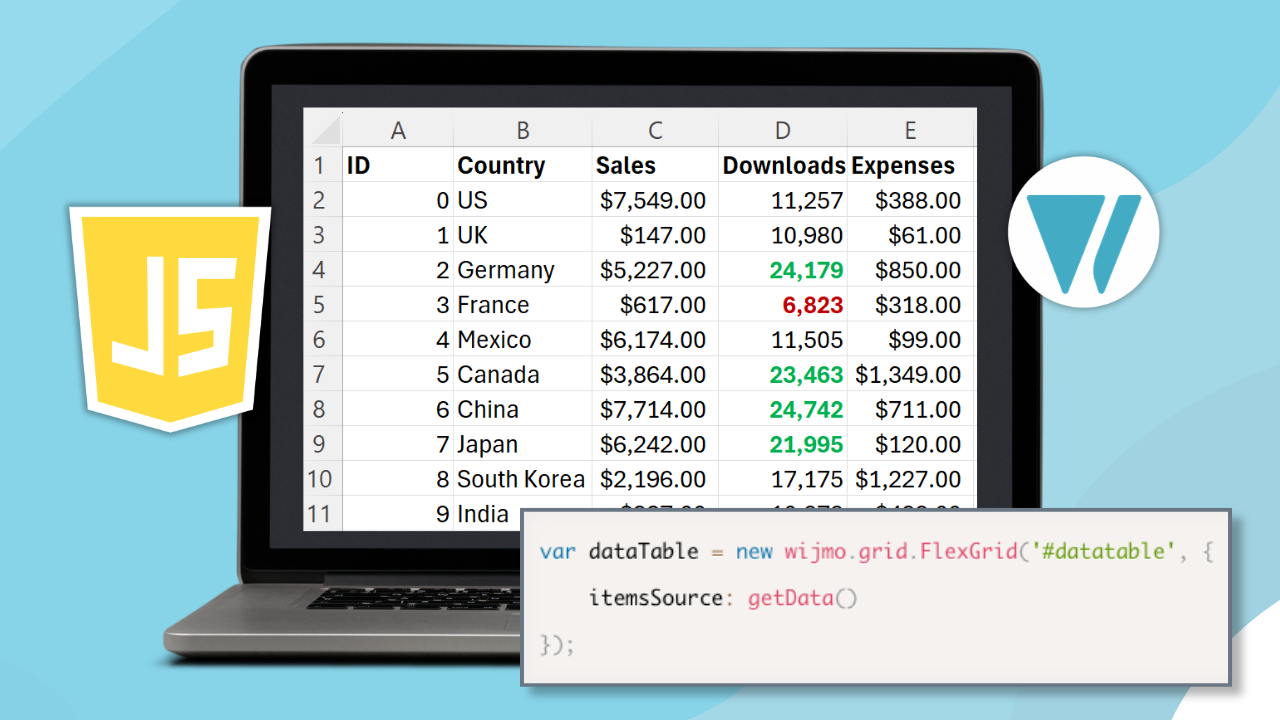Click the 11,505 downloads value

pyautogui.click(x=807, y=340)
